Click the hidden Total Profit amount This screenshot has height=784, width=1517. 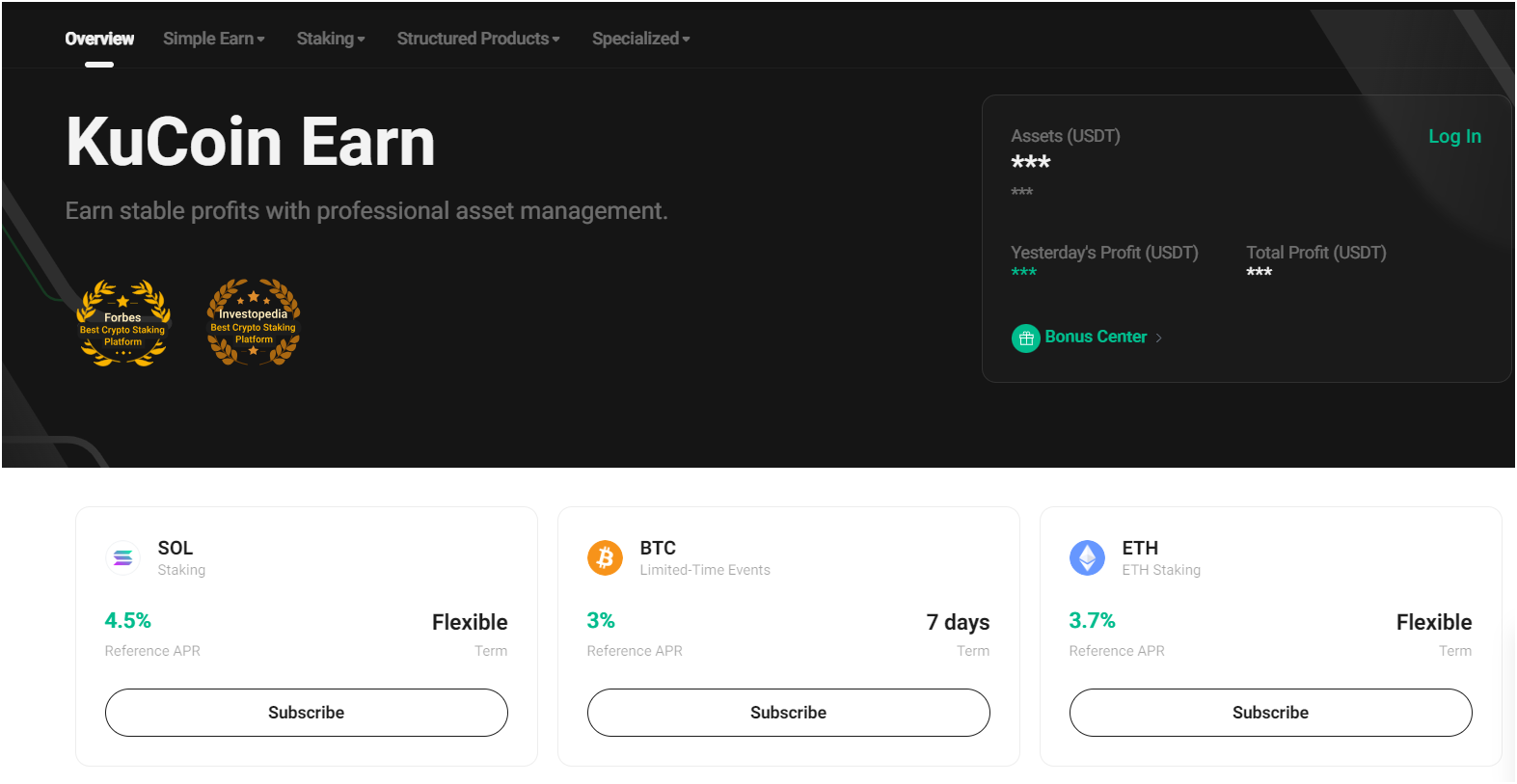(x=1259, y=272)
